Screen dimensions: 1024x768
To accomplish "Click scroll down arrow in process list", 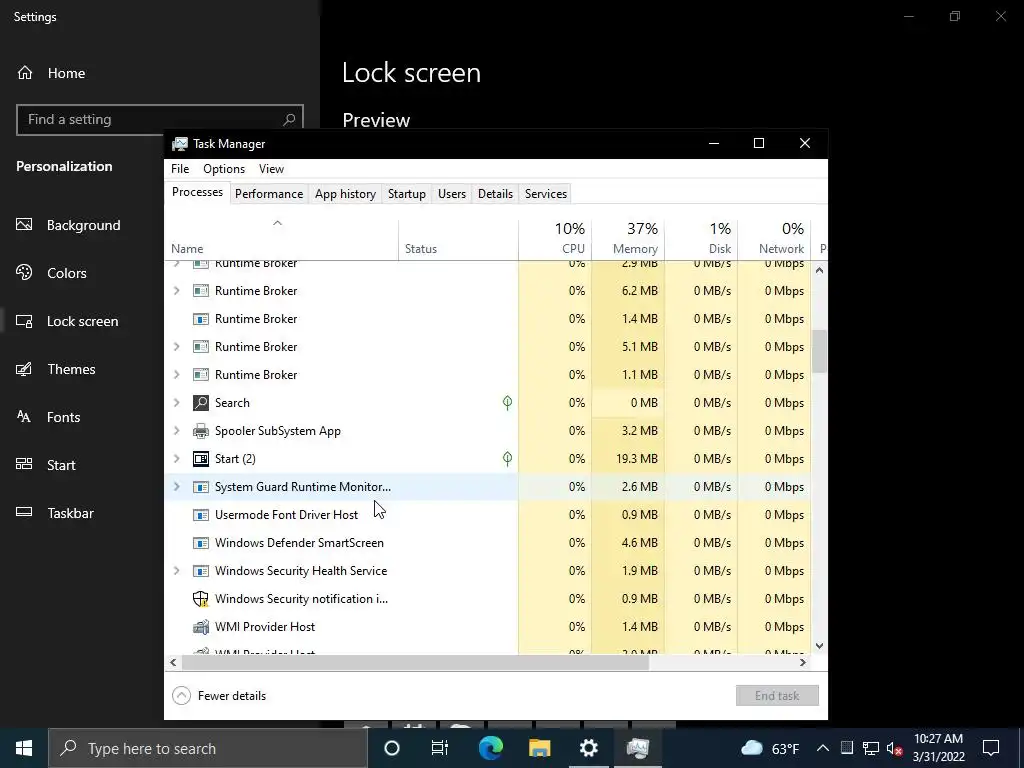I will [x=820, y=646].
